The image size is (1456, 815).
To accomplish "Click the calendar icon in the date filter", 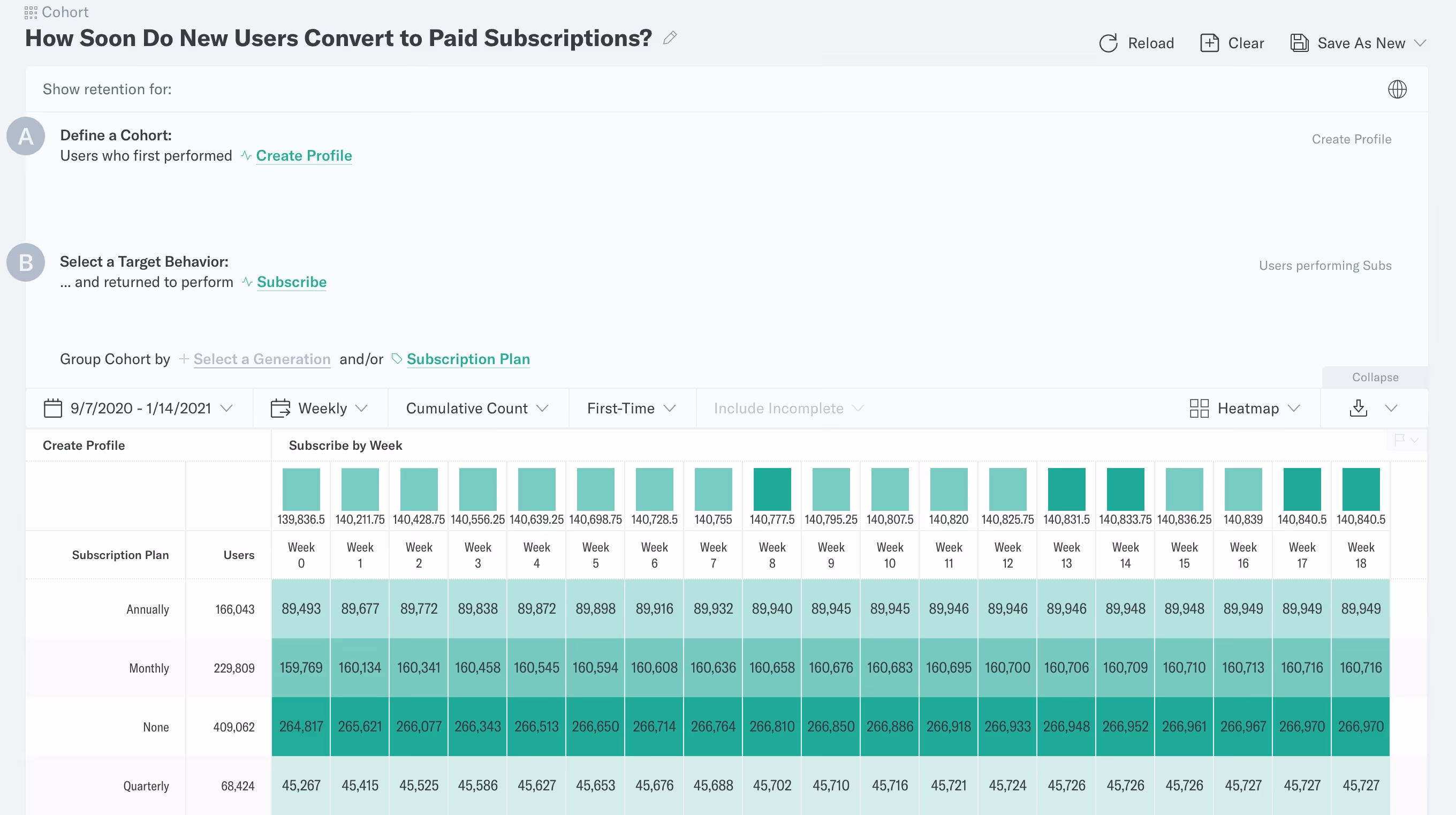I will pos(52,408).
